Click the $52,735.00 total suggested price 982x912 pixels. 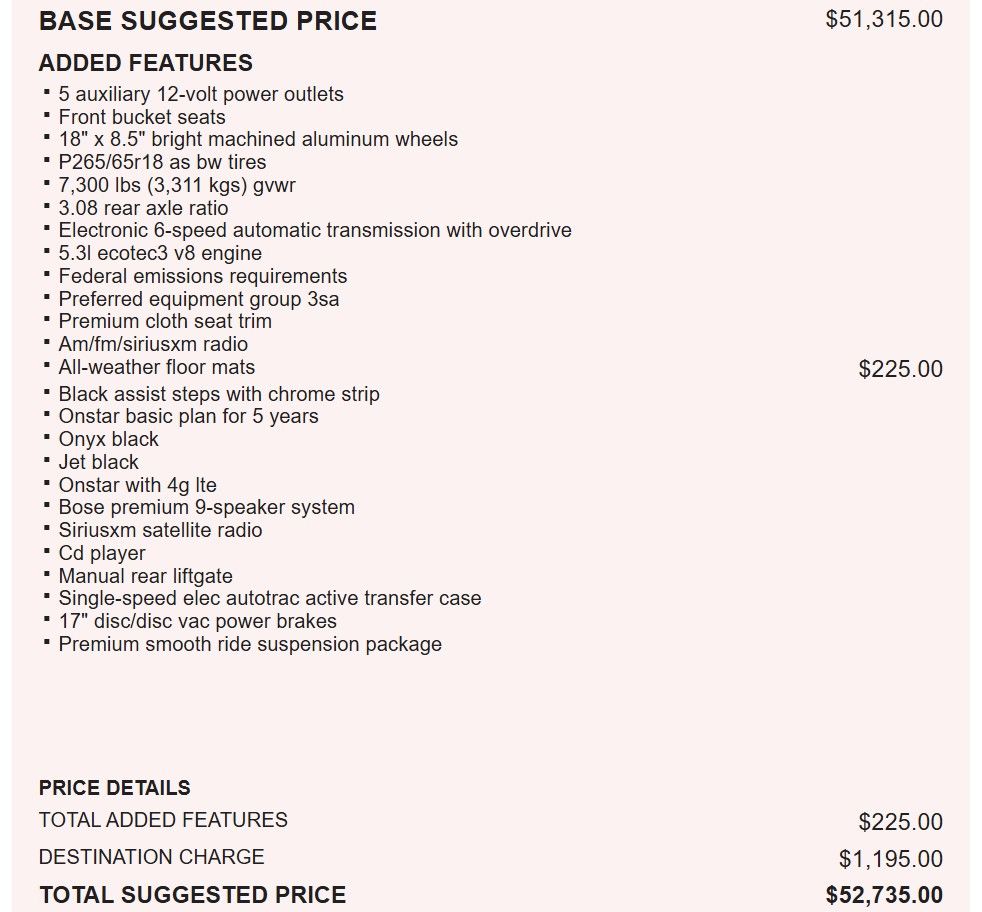(x=884, y=895)
